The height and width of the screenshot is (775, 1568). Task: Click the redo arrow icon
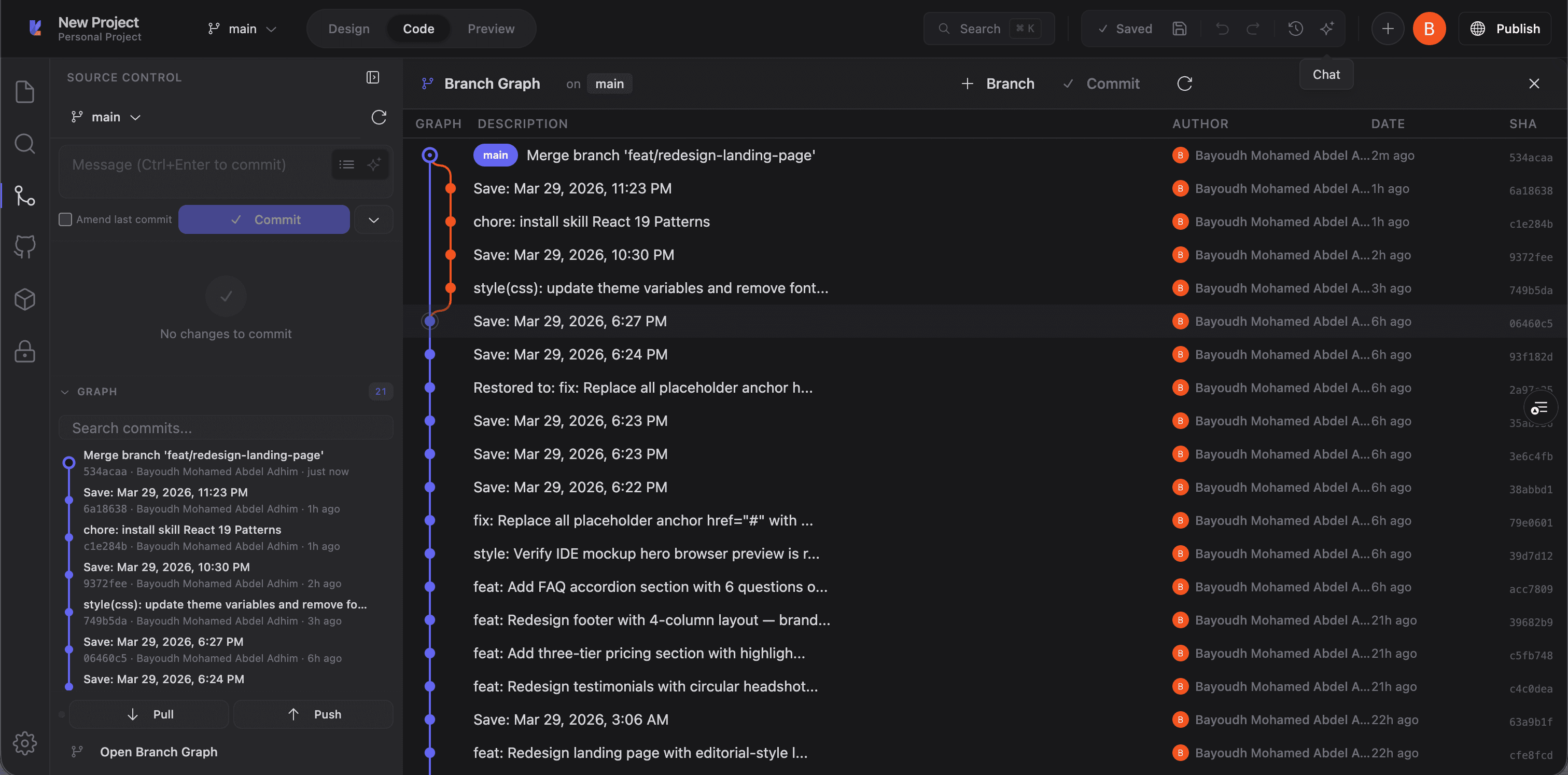[x=1252, y=29]
